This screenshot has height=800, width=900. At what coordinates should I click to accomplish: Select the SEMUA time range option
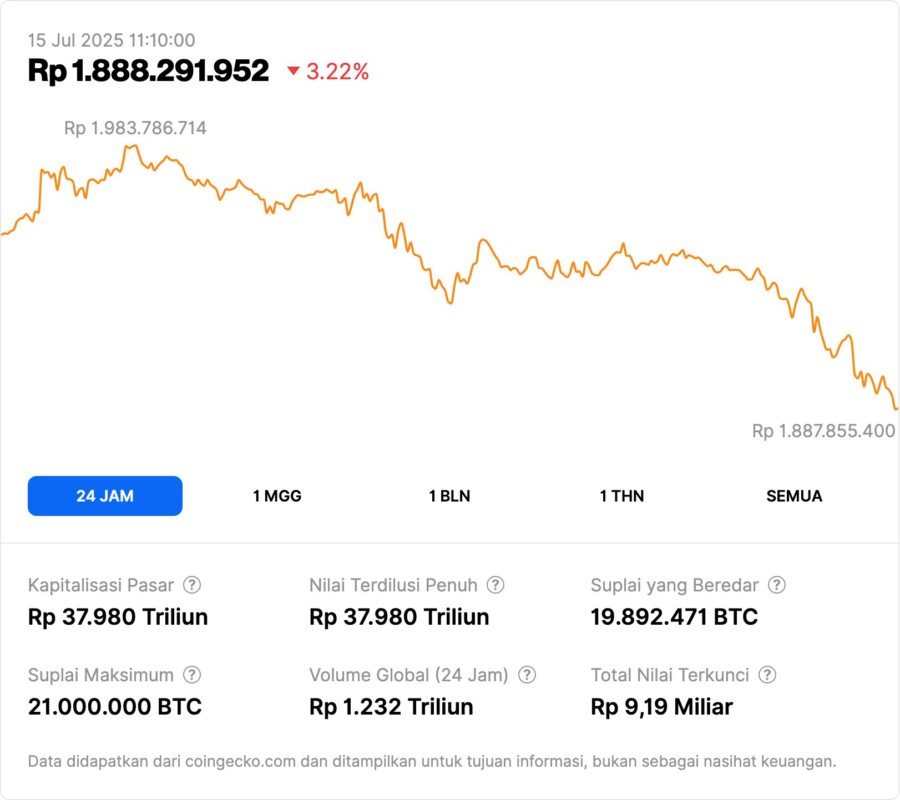794,495
